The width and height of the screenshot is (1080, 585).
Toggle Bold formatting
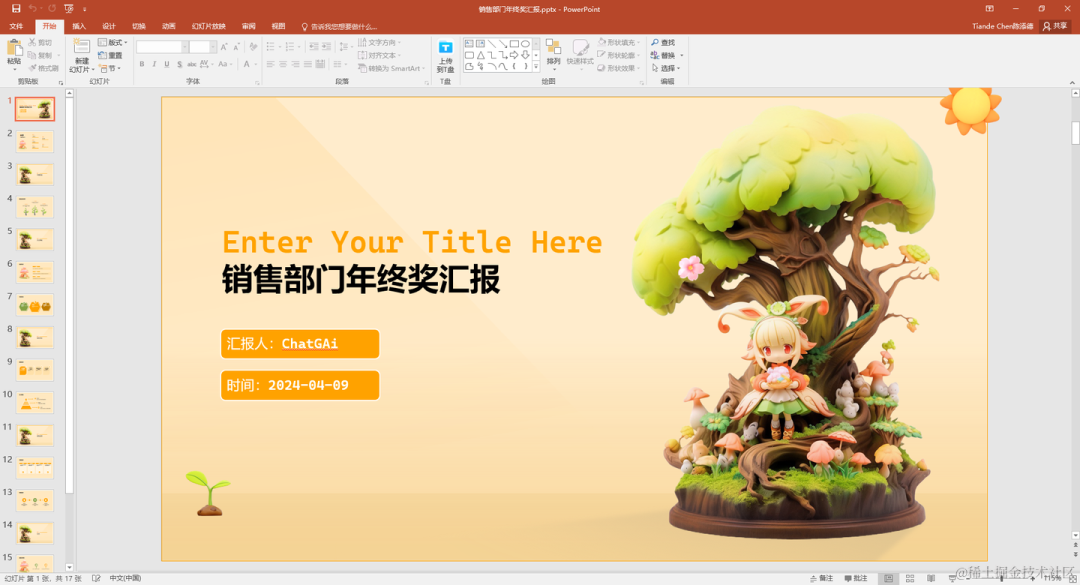(x=142, y=64)
